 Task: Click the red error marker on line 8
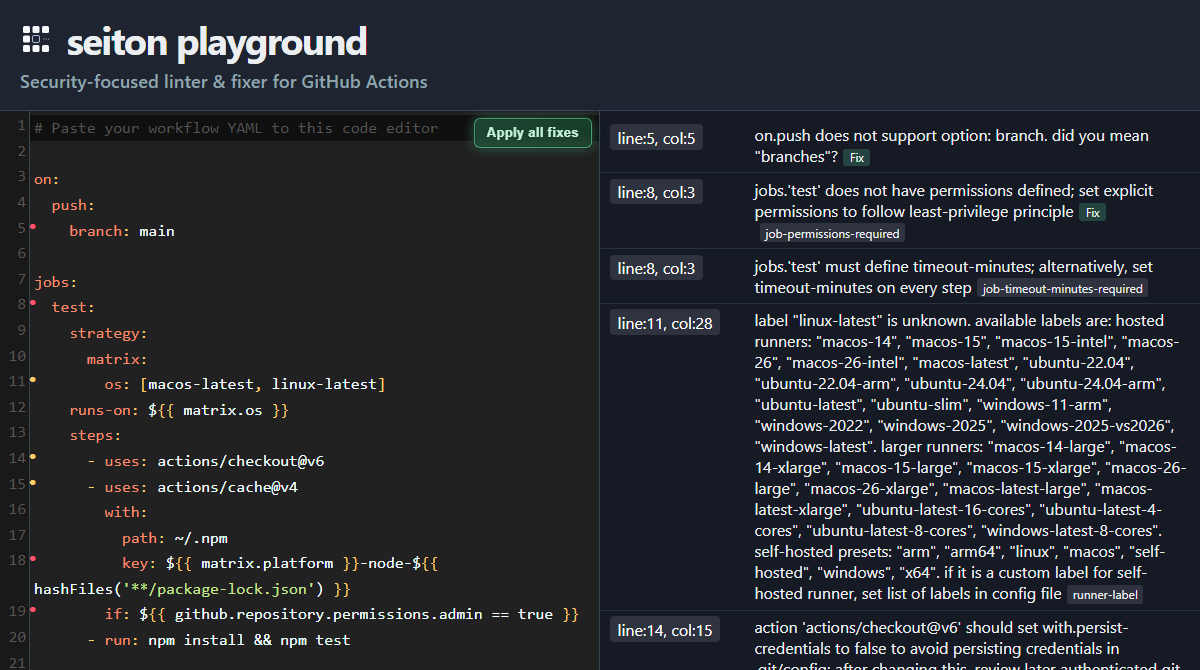click(32, 303)
